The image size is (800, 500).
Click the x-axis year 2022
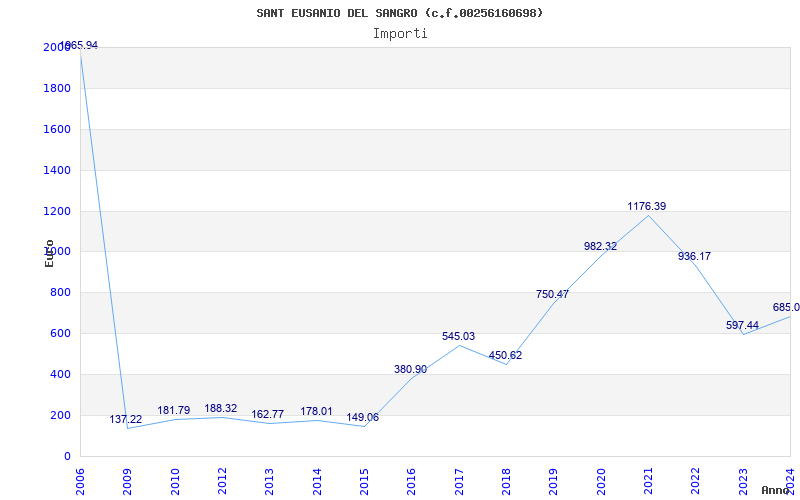695,481
